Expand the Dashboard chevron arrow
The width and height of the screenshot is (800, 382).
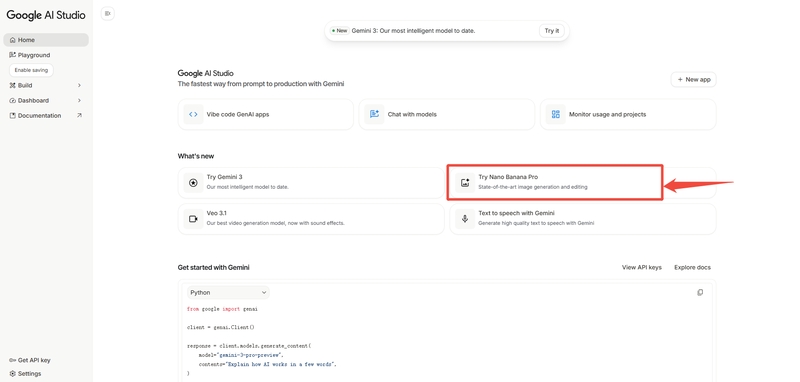(x=79, y=100)
